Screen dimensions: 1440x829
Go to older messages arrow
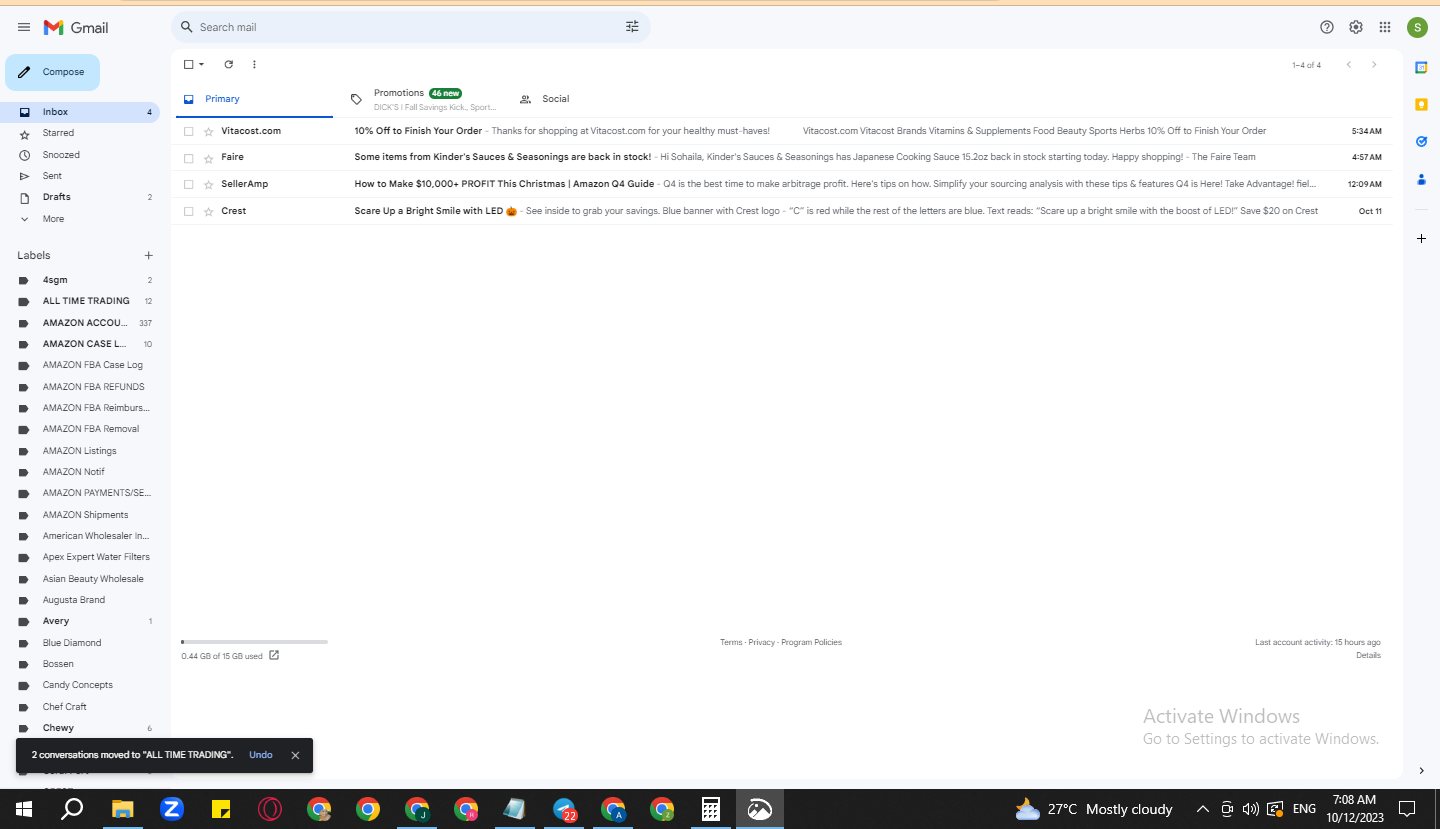tap(1374, 65)
